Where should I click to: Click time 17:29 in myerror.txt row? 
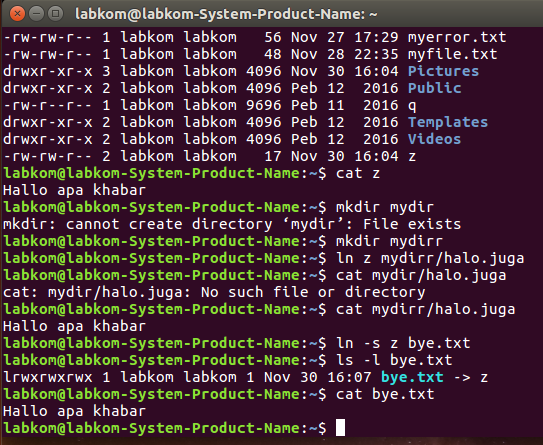[376, 37]
